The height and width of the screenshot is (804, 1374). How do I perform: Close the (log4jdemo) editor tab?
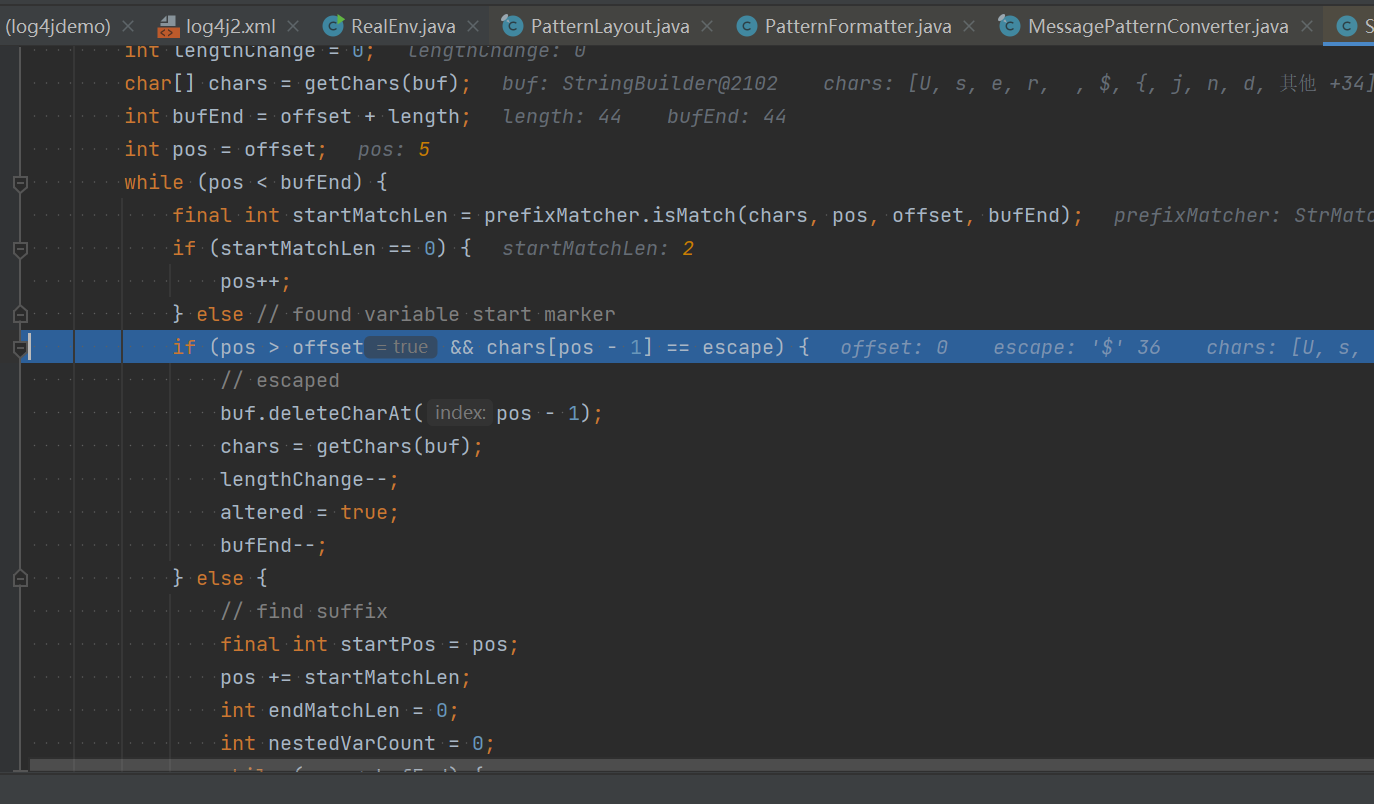(128, 27)
